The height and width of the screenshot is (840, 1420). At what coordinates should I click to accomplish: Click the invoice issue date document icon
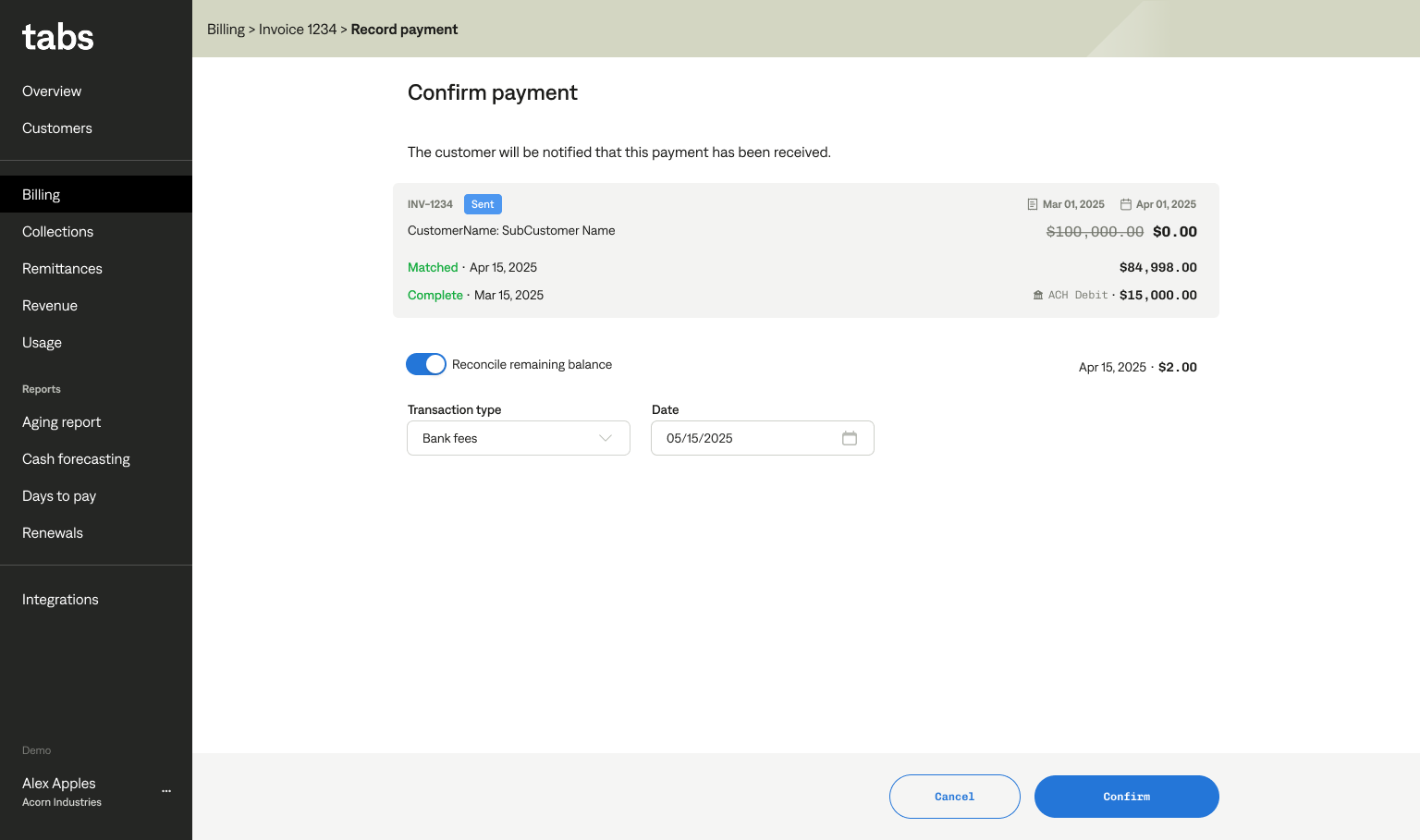click(1033, 204)
